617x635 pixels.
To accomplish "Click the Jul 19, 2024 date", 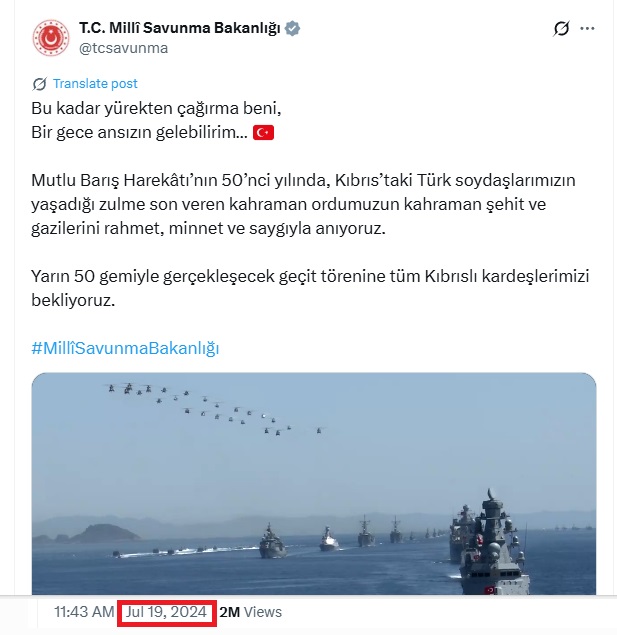I will 166,612.
